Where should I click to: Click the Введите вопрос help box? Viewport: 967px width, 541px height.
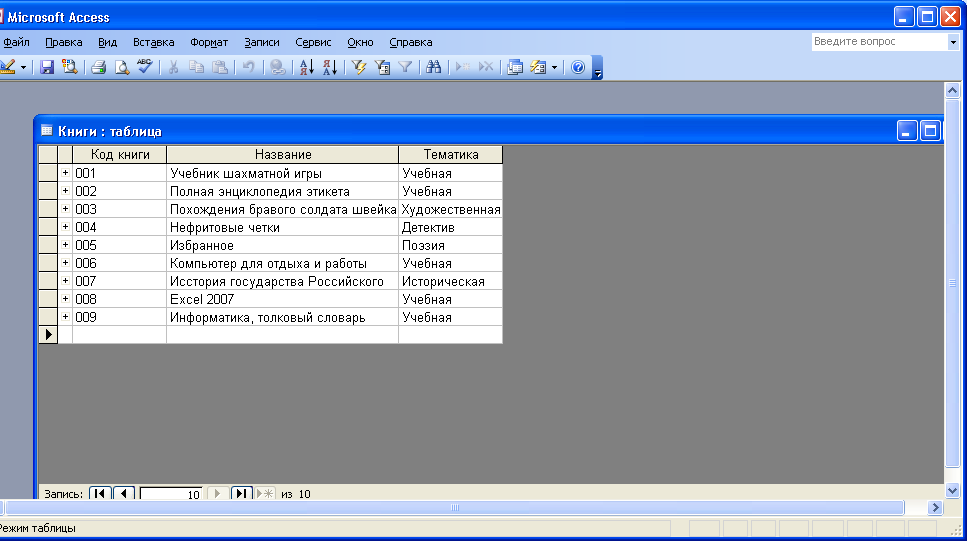(x=879, y=41)
